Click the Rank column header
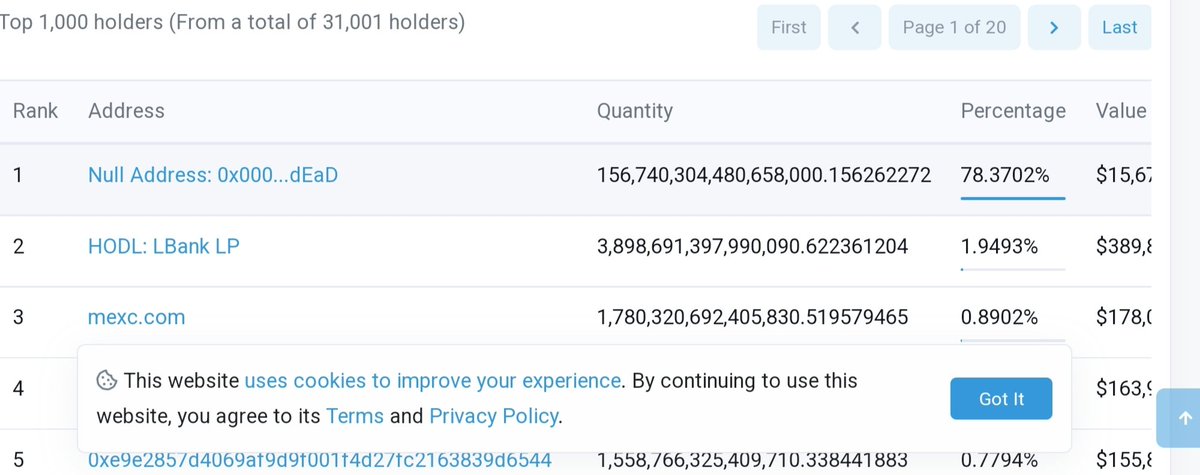 [36, 111]
